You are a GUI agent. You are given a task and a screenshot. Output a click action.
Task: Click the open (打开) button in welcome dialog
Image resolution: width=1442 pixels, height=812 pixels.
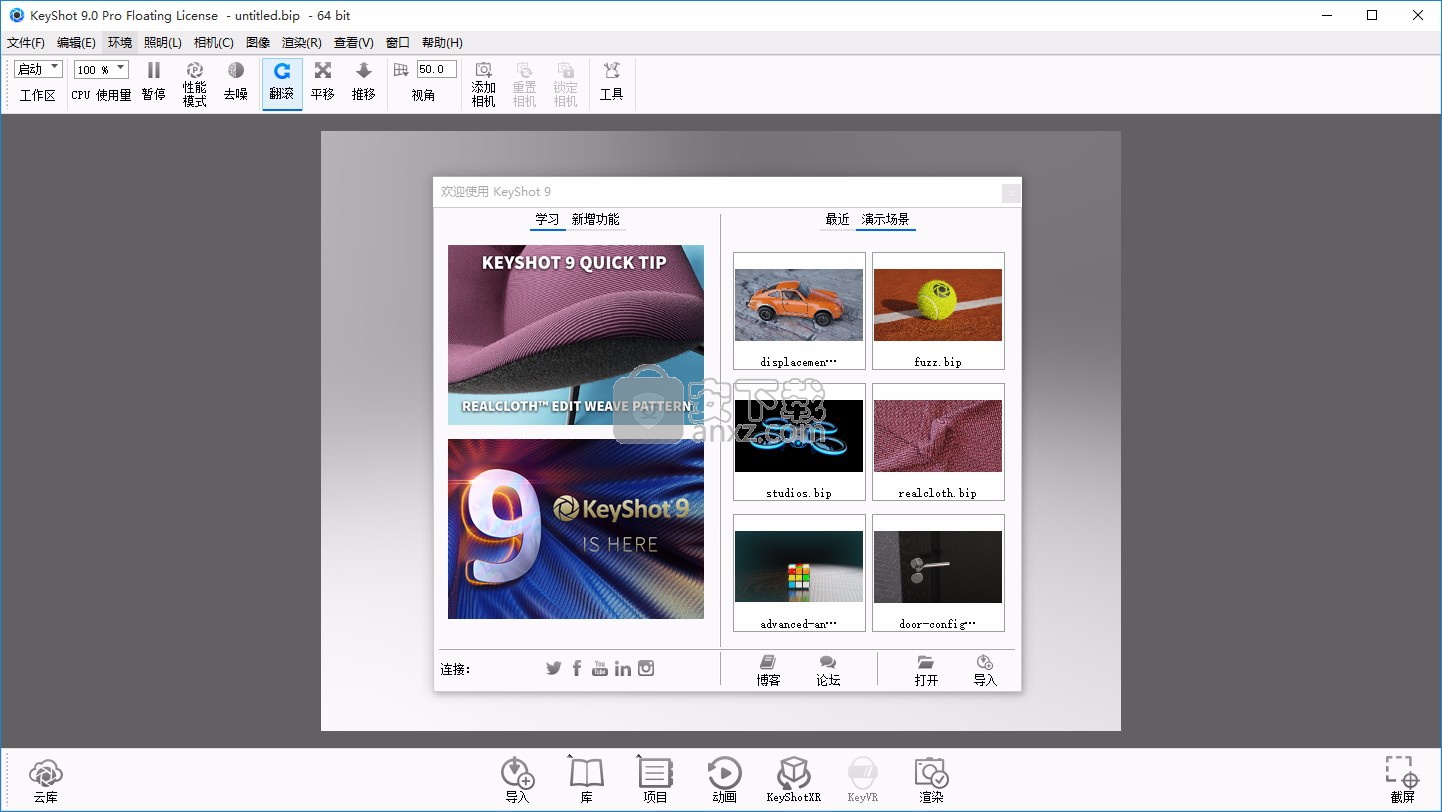pos(926,670)
